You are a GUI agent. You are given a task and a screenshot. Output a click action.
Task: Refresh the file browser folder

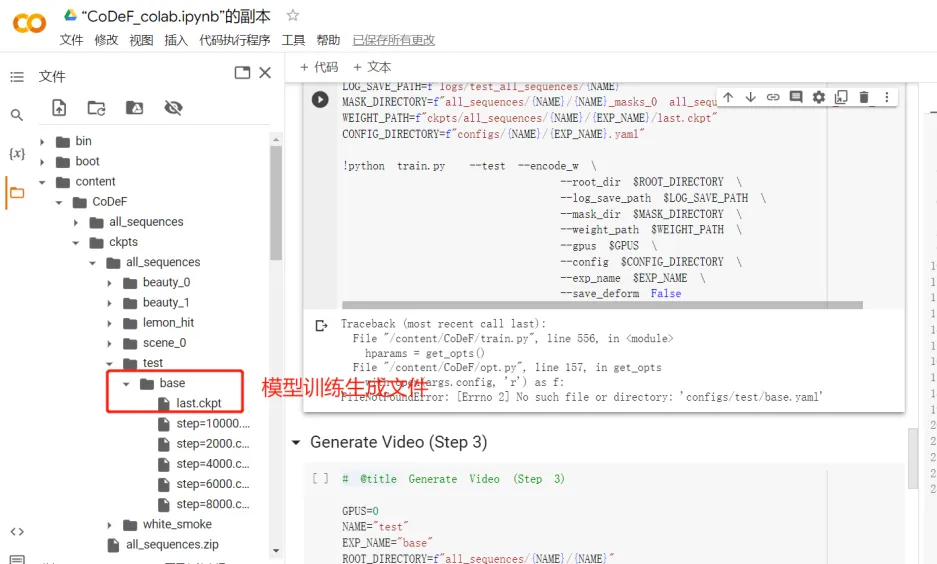pyautogui.click(x=96, y=108)
